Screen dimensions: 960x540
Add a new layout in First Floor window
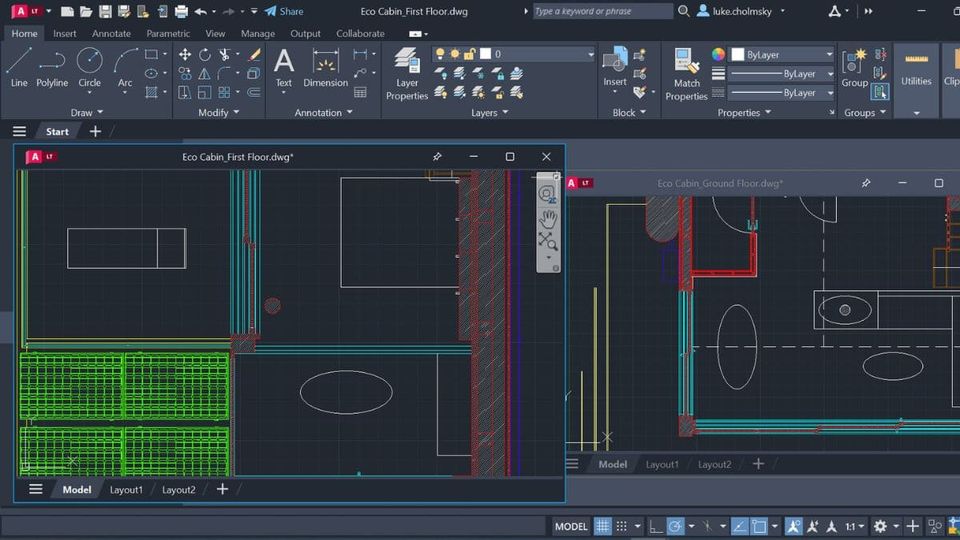pos(222,489)
